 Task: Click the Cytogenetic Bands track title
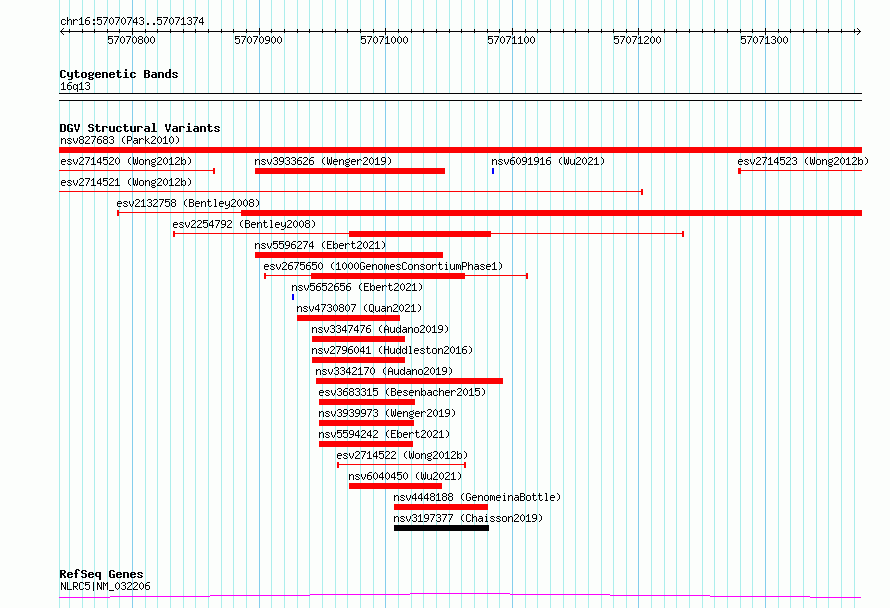pos(119,74)
